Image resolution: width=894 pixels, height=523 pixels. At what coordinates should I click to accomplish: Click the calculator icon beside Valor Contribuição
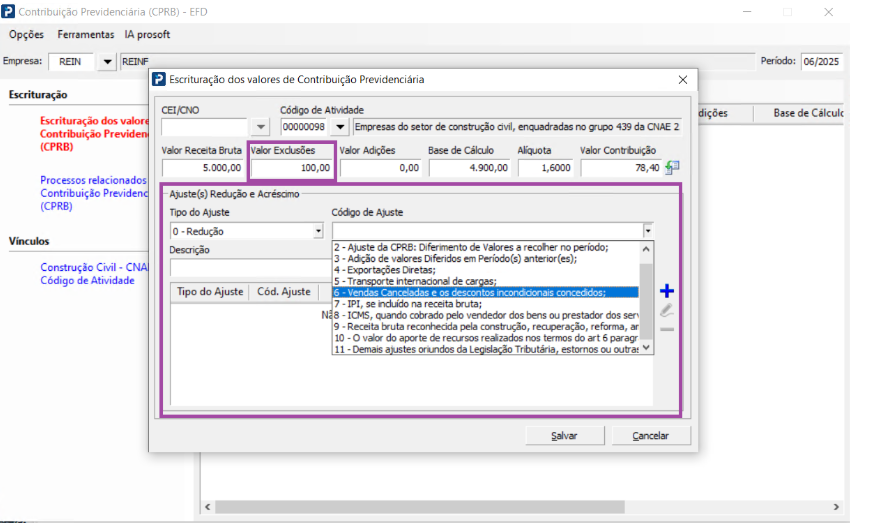pos(672,168)
